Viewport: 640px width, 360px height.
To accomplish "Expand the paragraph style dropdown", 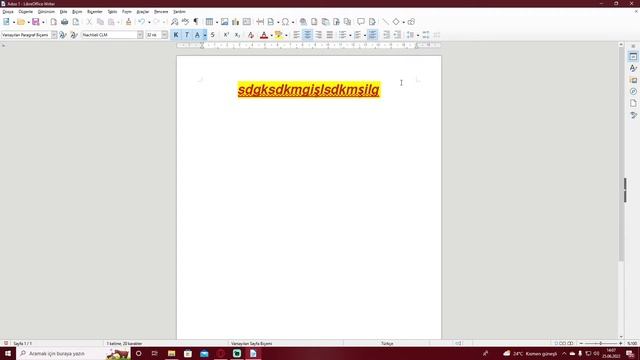I will click(x=54, y=35).
